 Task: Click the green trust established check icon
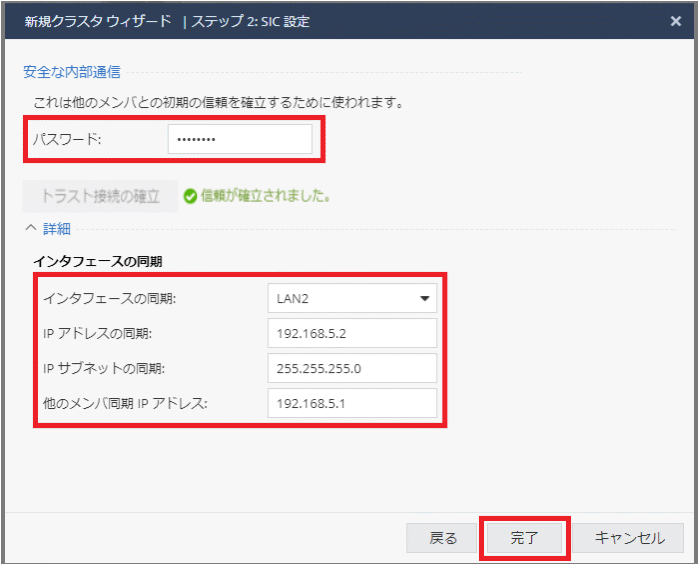point(190,196)
